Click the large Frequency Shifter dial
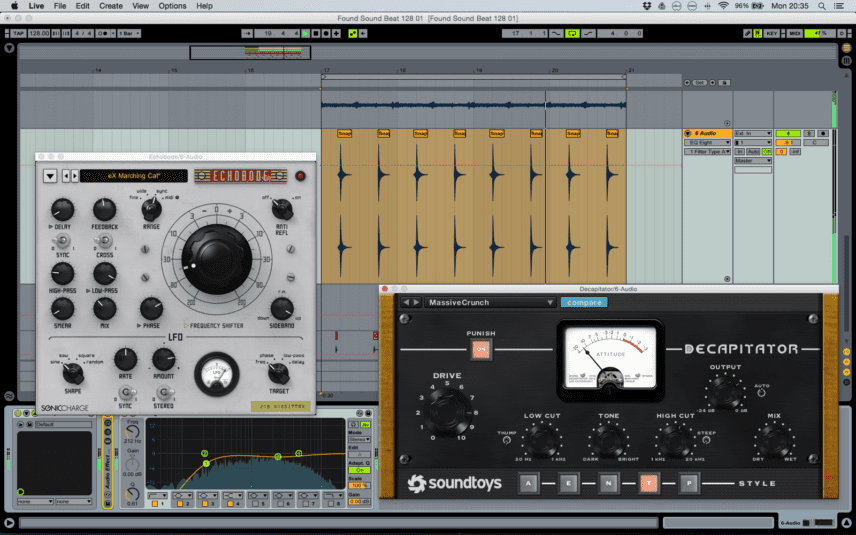Viewport: 856px width, 535px height. 216,259
